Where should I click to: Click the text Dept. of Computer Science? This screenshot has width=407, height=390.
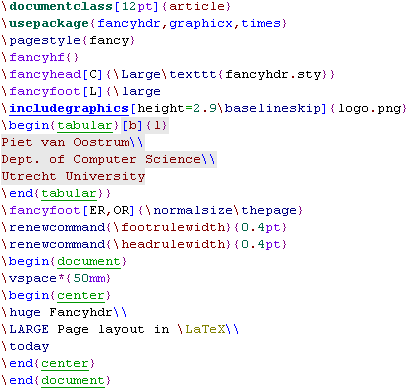pos(101,159)
